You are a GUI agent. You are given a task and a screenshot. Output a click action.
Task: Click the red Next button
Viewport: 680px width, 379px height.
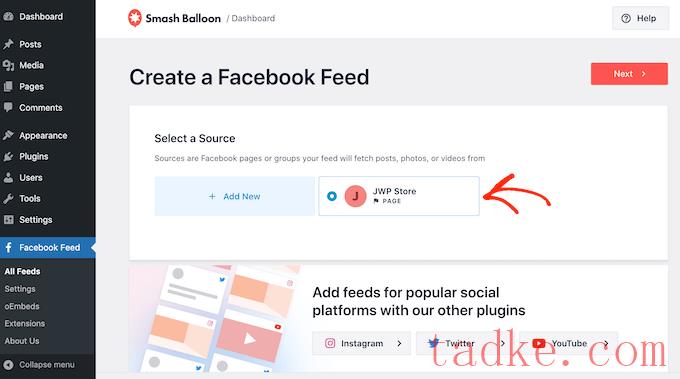tap(629, 74)
